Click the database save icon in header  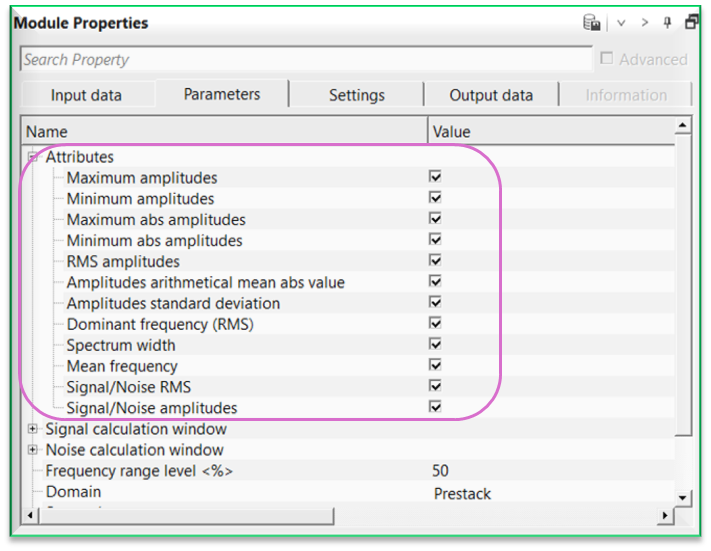pos(592,23)
